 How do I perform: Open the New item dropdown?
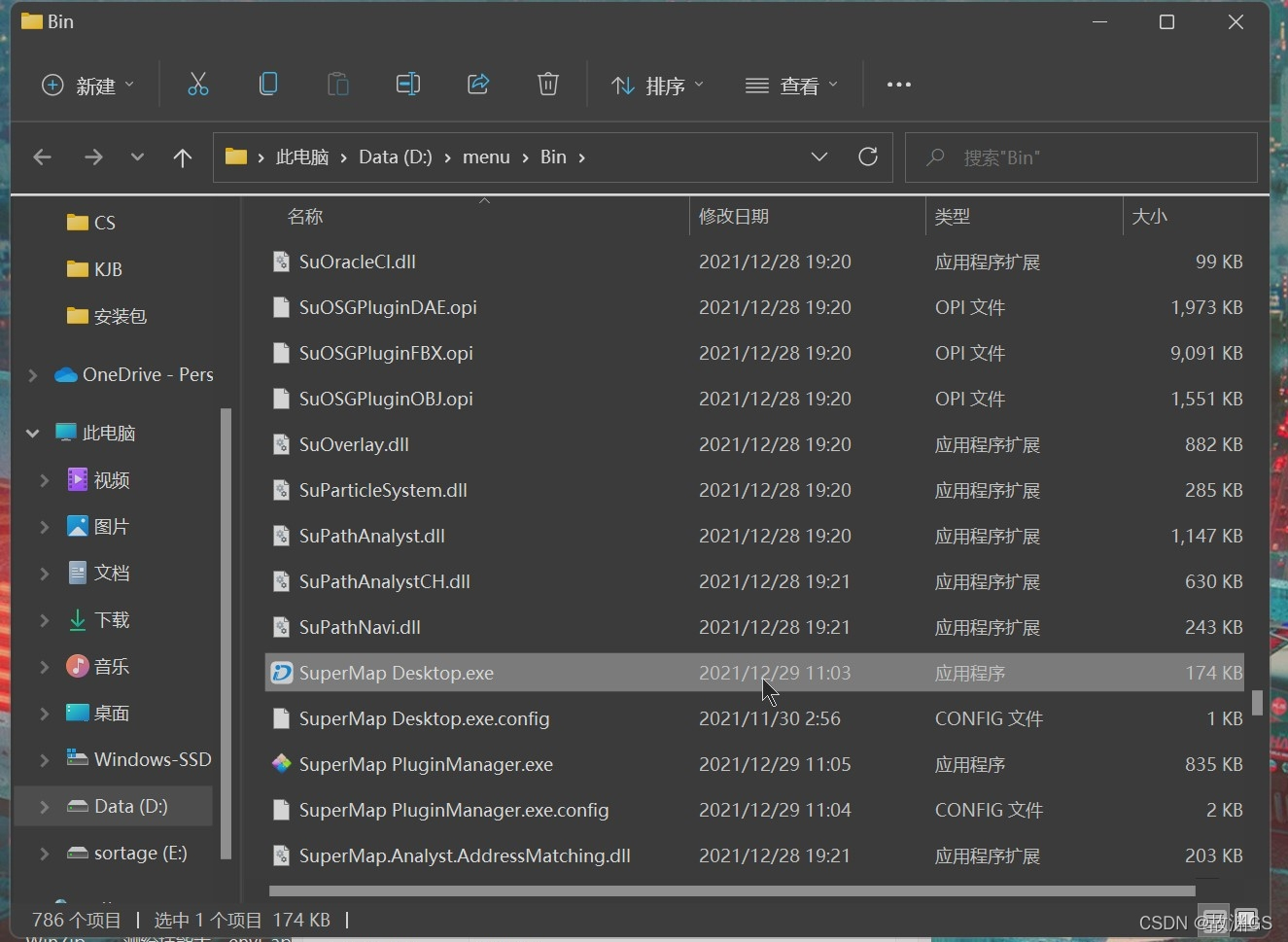point(87,86)
